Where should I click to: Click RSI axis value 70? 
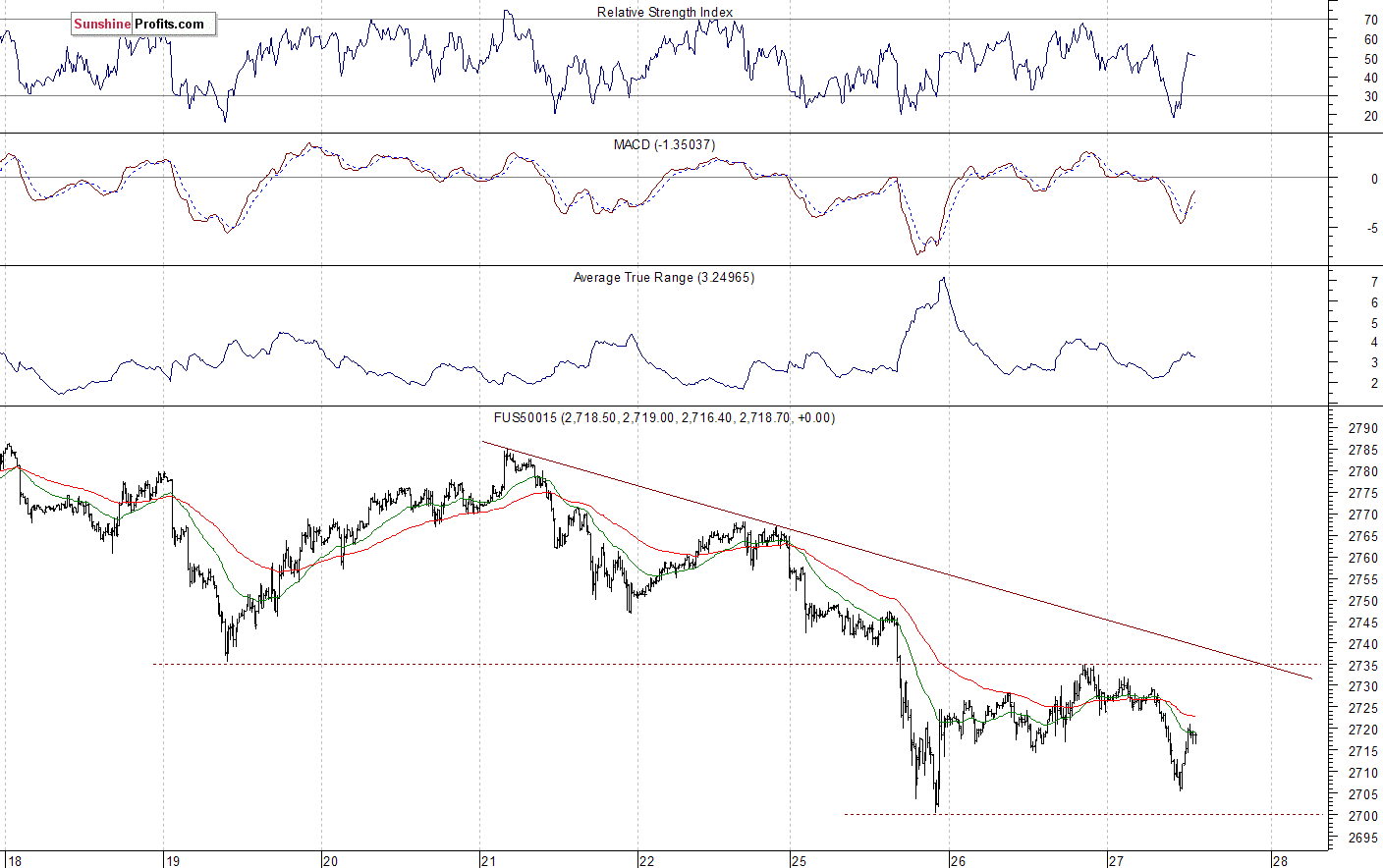(x=1370, y=20)
